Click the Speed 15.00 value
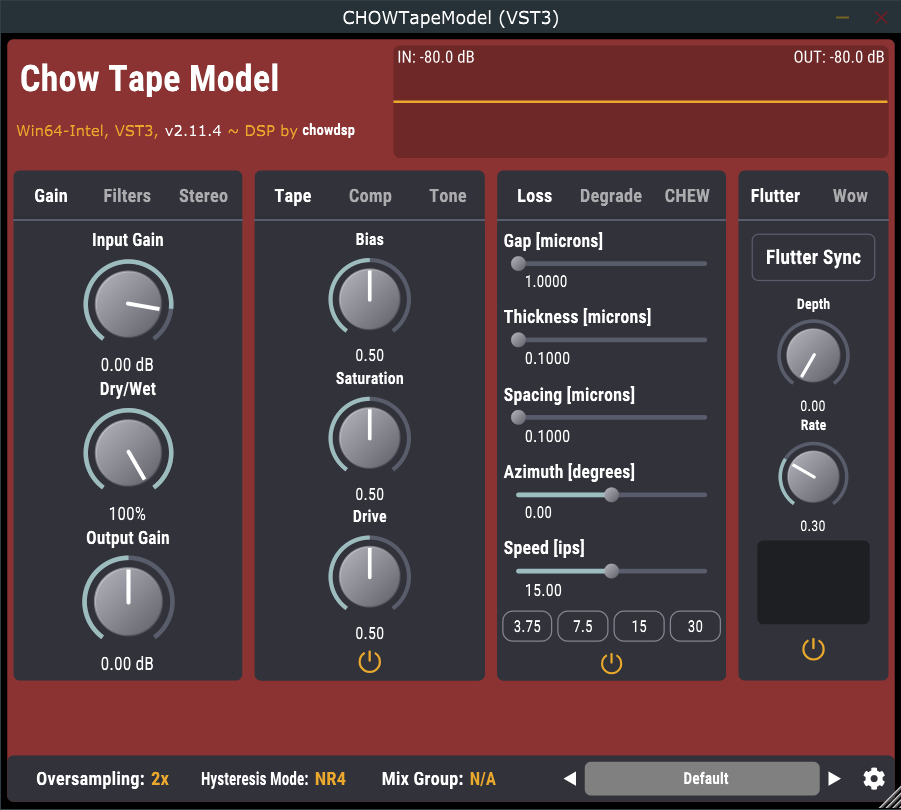This screenshot has width=901, height=810. [543, 591]
